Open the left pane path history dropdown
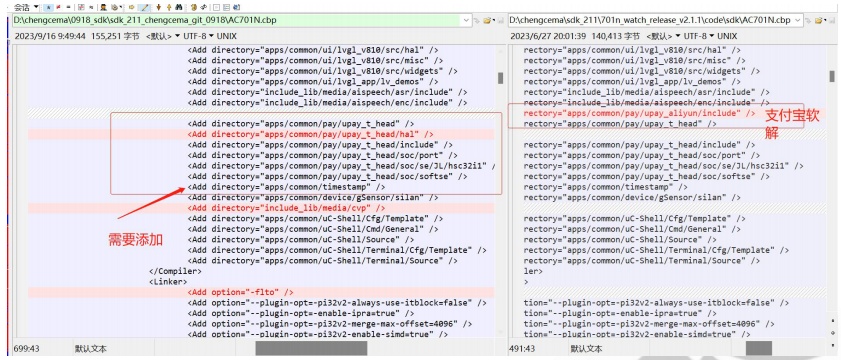The width and height of the screenshot is (841, 360). [x=467, y=20]
